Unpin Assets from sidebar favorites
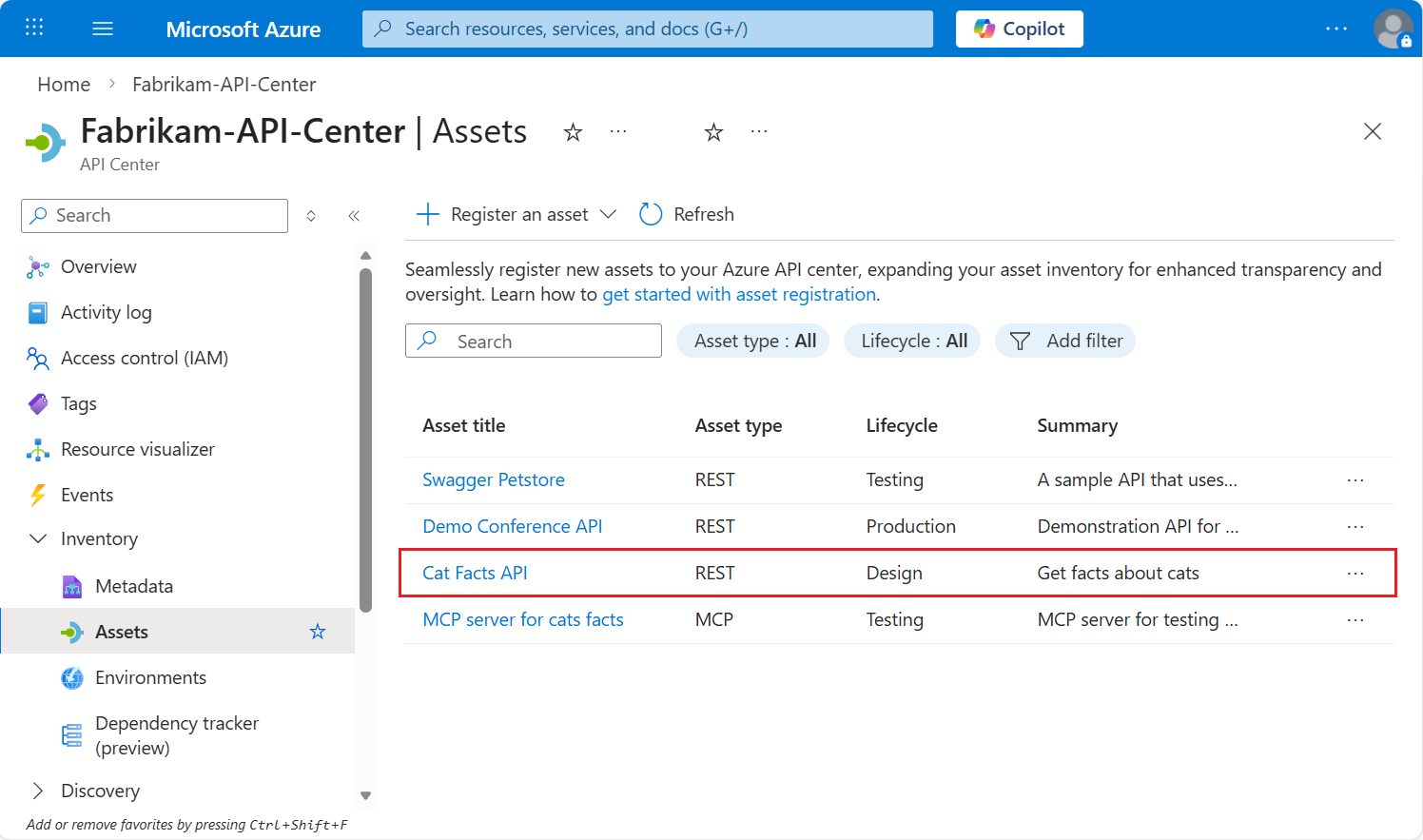Viewport: 1423px width, 840px height. click(318, 631)
